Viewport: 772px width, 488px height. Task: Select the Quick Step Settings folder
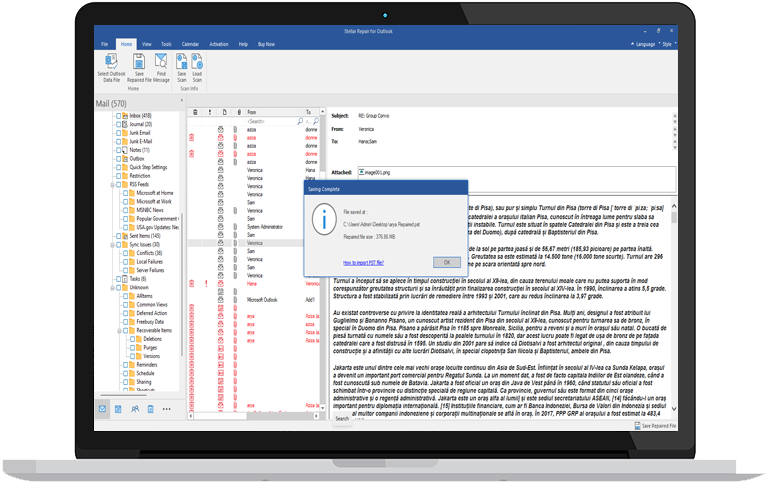(x=148, y=167)
